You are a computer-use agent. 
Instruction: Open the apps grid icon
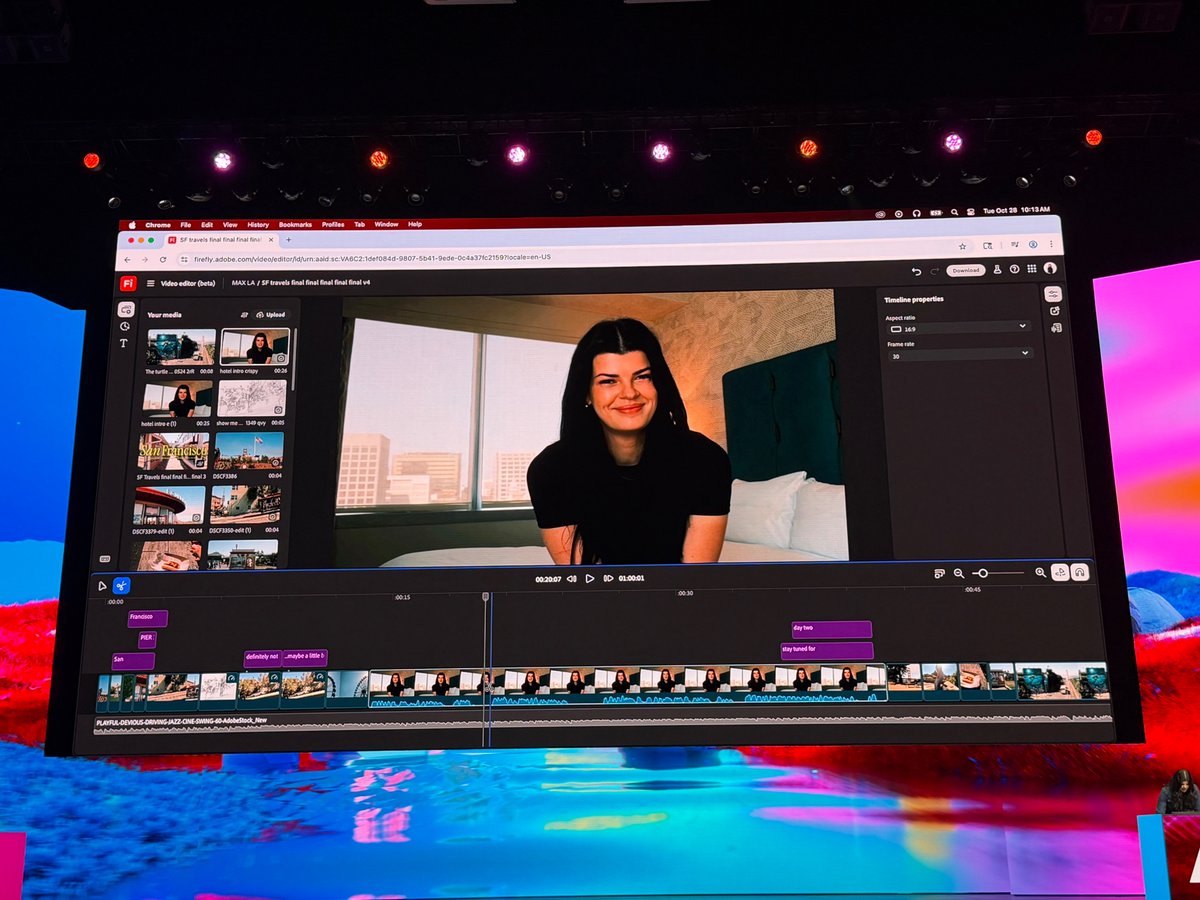pos(1031,268)
